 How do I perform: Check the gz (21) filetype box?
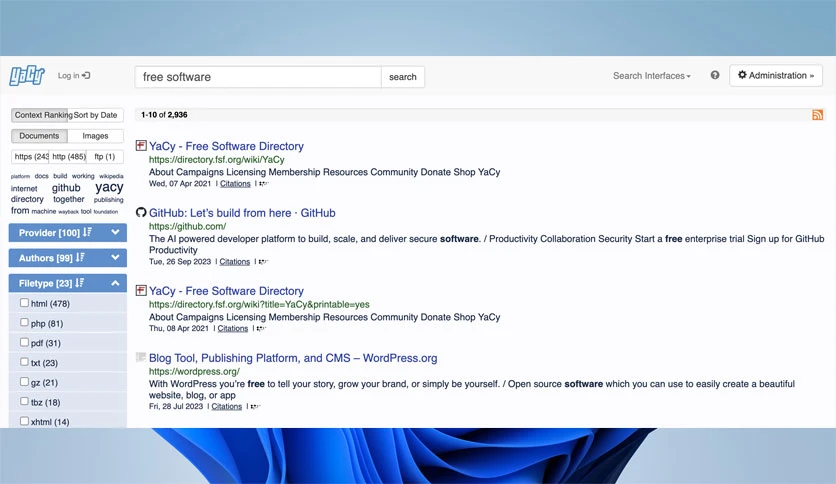click(24, 382)
